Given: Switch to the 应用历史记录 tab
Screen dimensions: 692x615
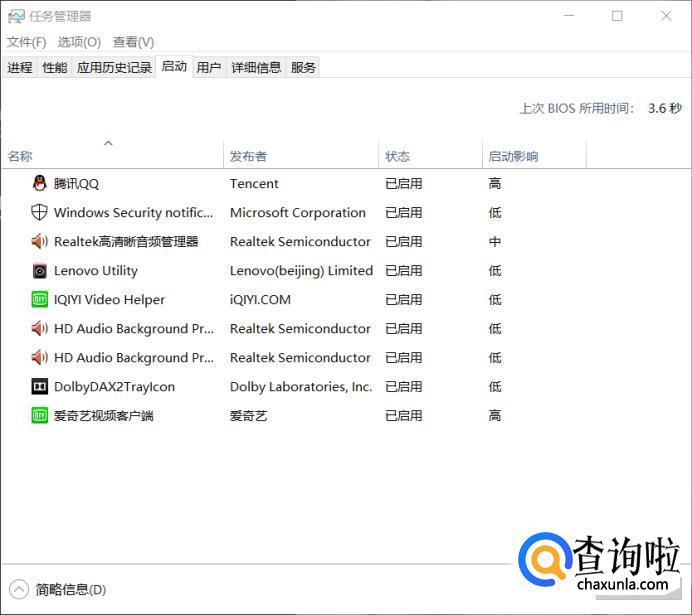Looking at the screenshot, I should [114, 68].
